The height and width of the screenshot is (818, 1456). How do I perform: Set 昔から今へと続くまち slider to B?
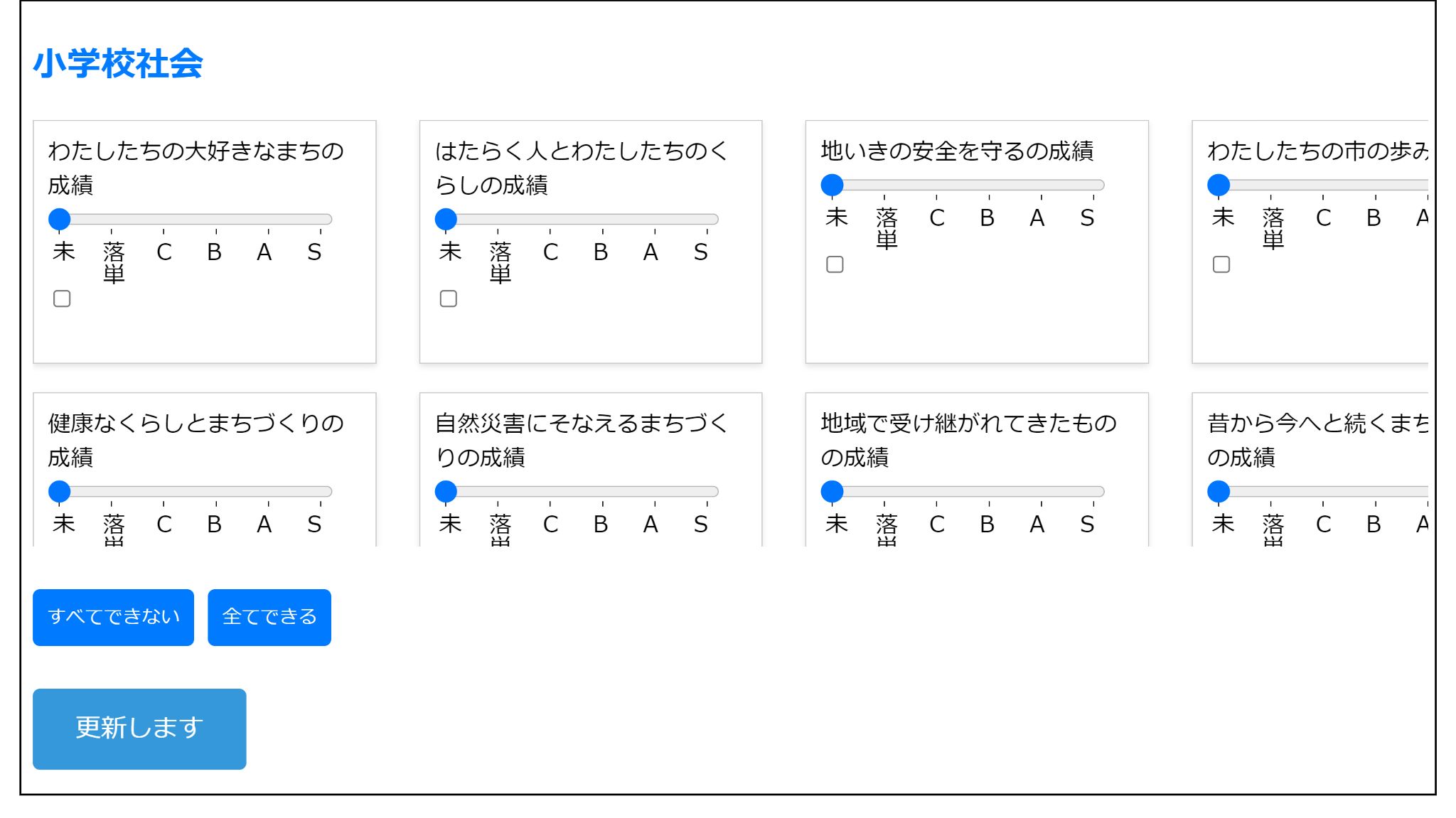[x=1375, y=491]
